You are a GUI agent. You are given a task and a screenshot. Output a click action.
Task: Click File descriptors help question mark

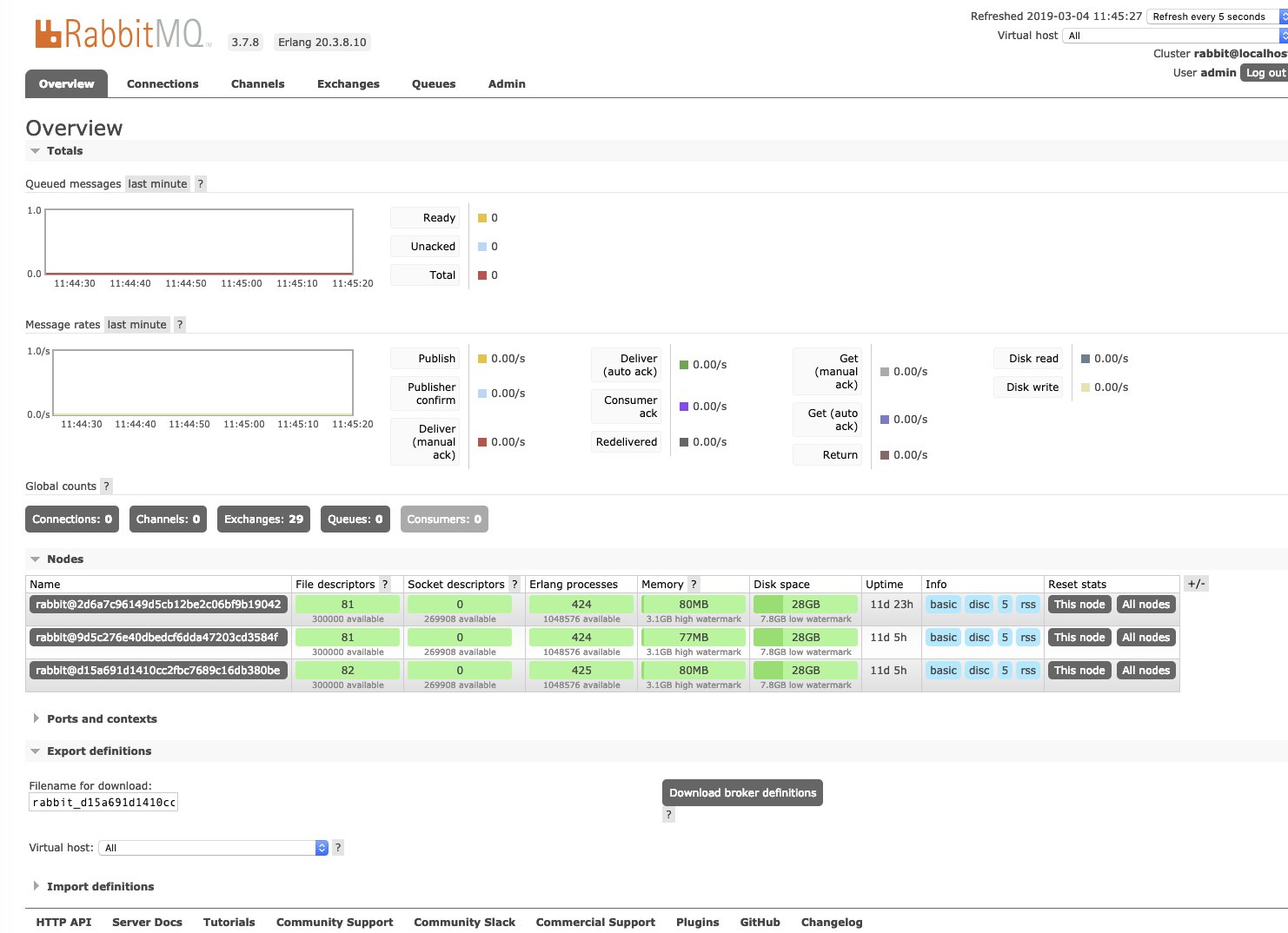385,585
